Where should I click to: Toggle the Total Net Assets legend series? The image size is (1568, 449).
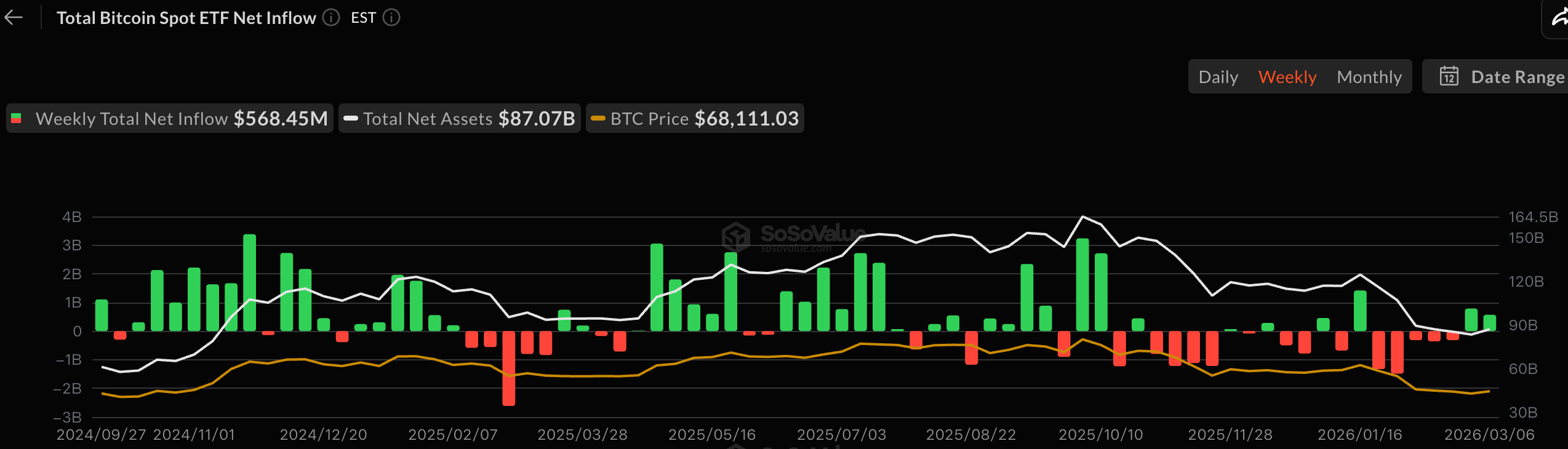(x=459, y=119)
